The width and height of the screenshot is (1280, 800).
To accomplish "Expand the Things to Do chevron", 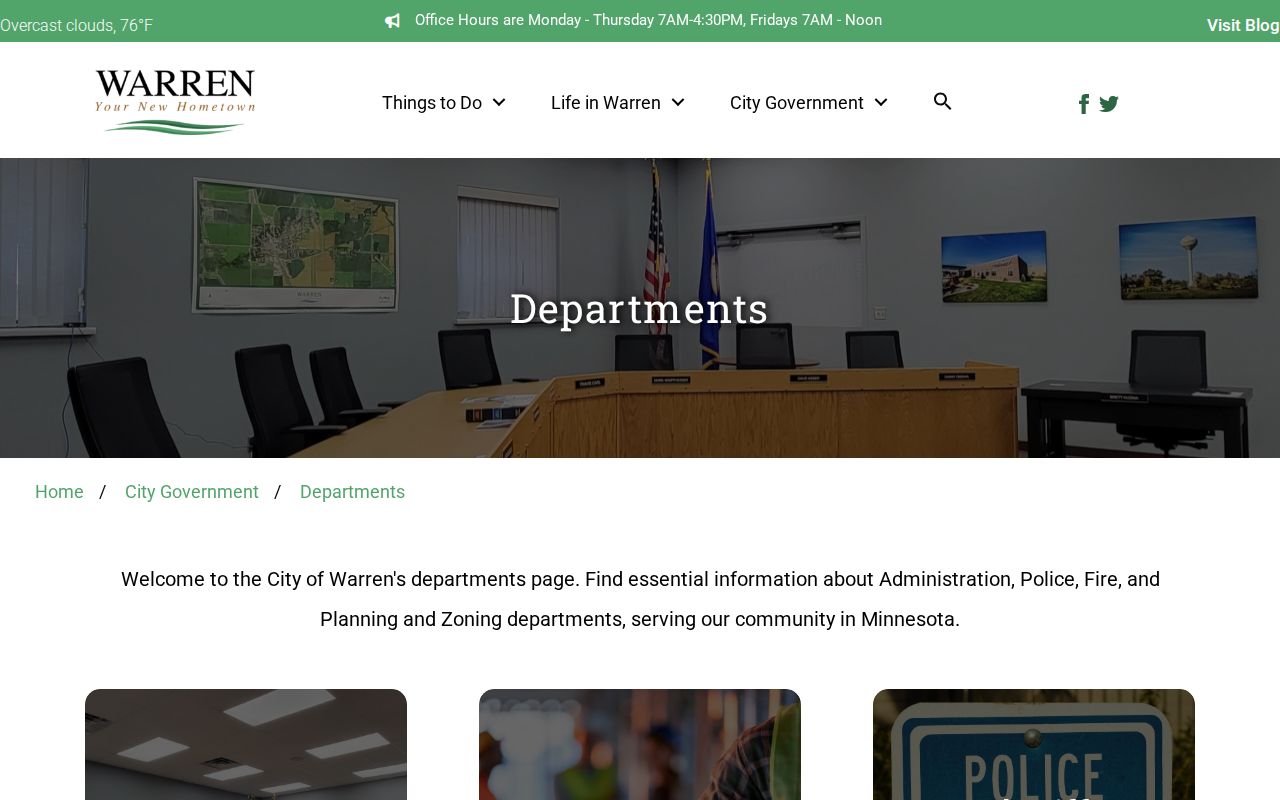I will click(499, 102).
